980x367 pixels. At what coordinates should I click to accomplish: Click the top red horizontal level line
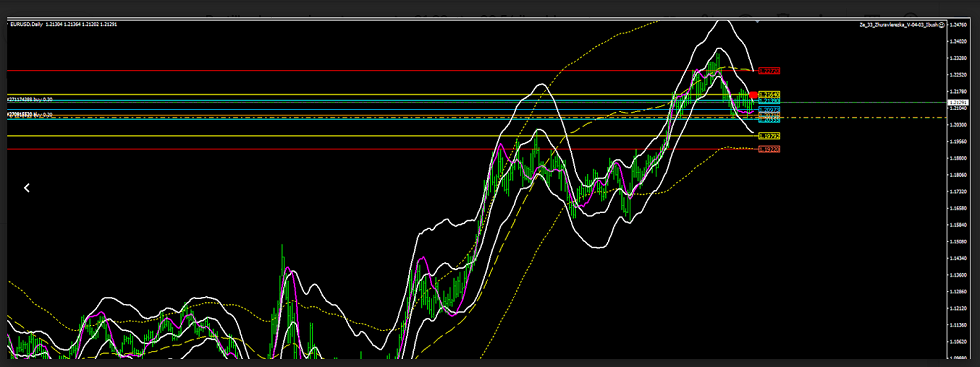[x=381, y=71]
